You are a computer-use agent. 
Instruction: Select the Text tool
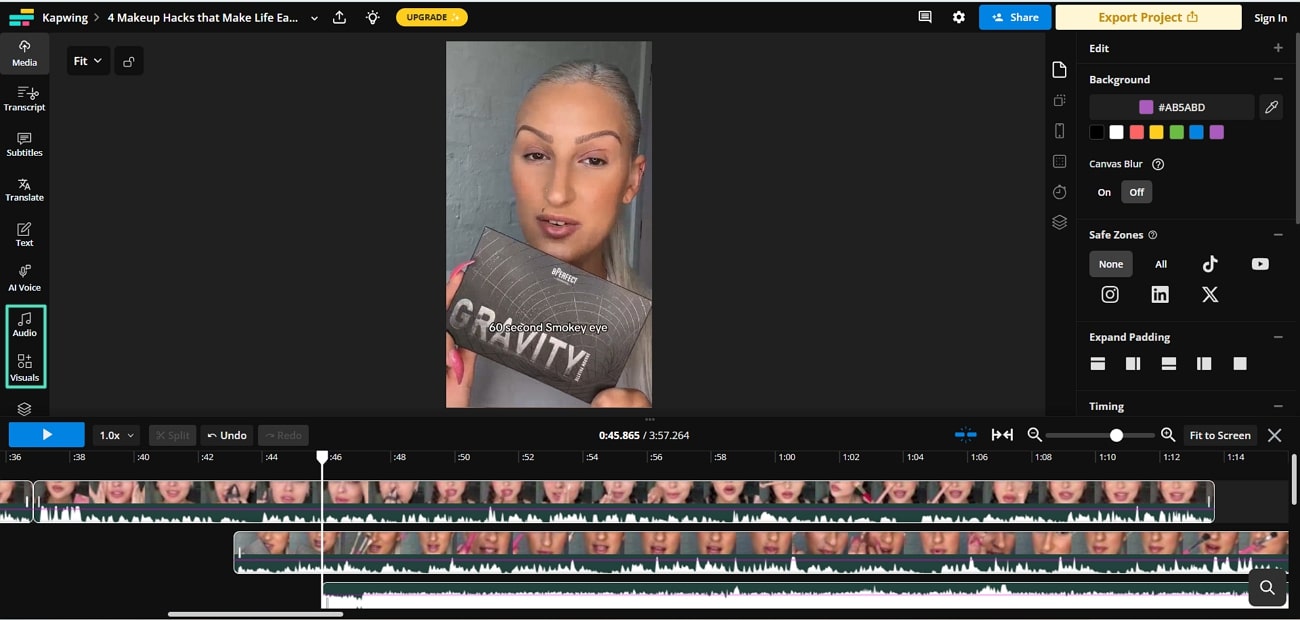[x=24, y=234]
